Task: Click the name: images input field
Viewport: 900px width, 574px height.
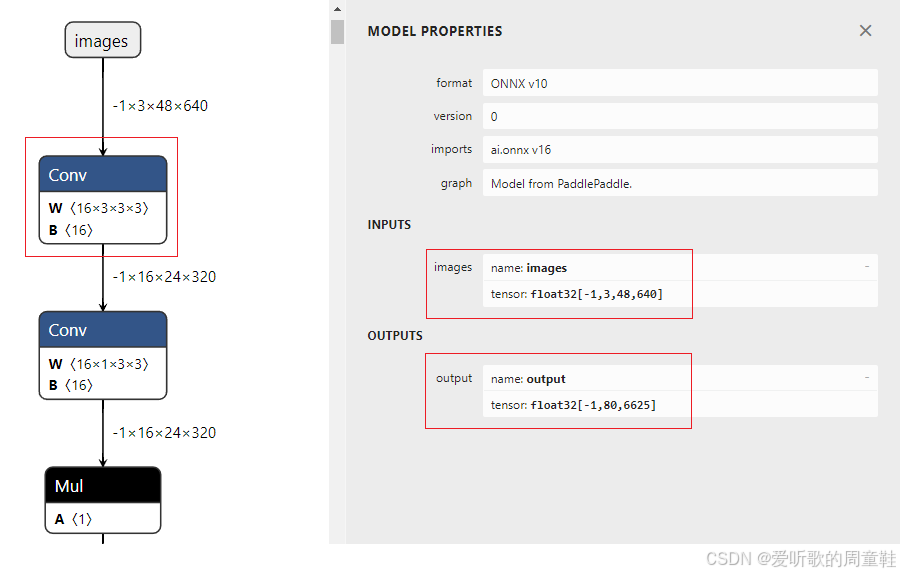Action: coord(680,267)
